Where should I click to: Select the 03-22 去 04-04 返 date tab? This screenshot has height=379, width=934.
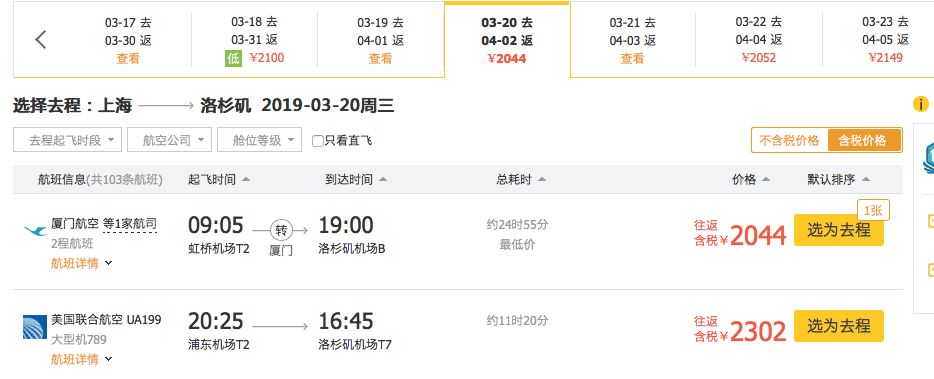(758, 40)
